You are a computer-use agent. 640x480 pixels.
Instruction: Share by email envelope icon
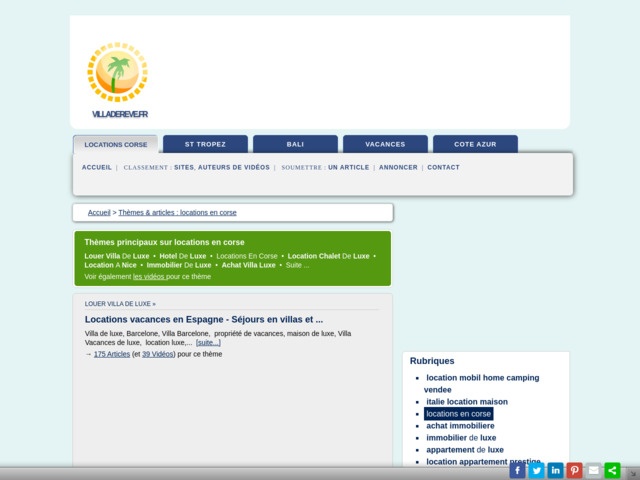[x=594, y=470]
